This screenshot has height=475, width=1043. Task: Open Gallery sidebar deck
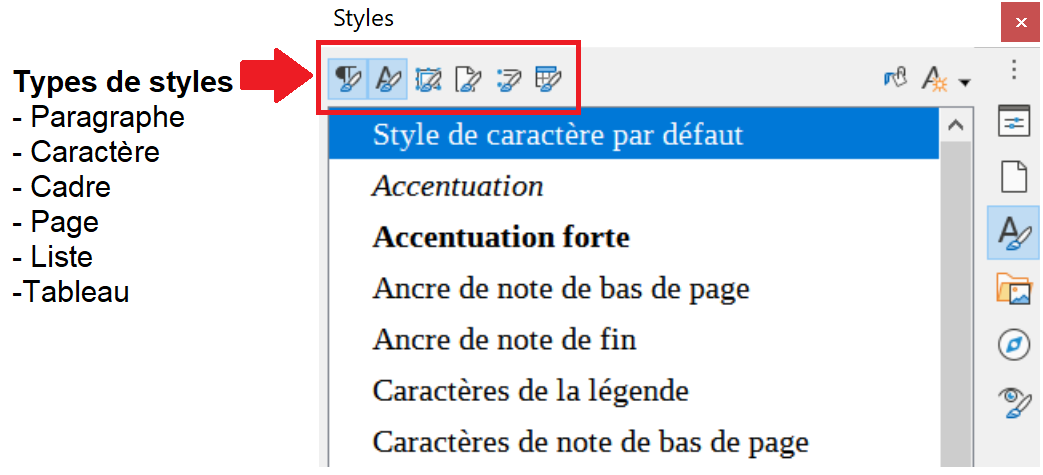tap(1014, 289)
